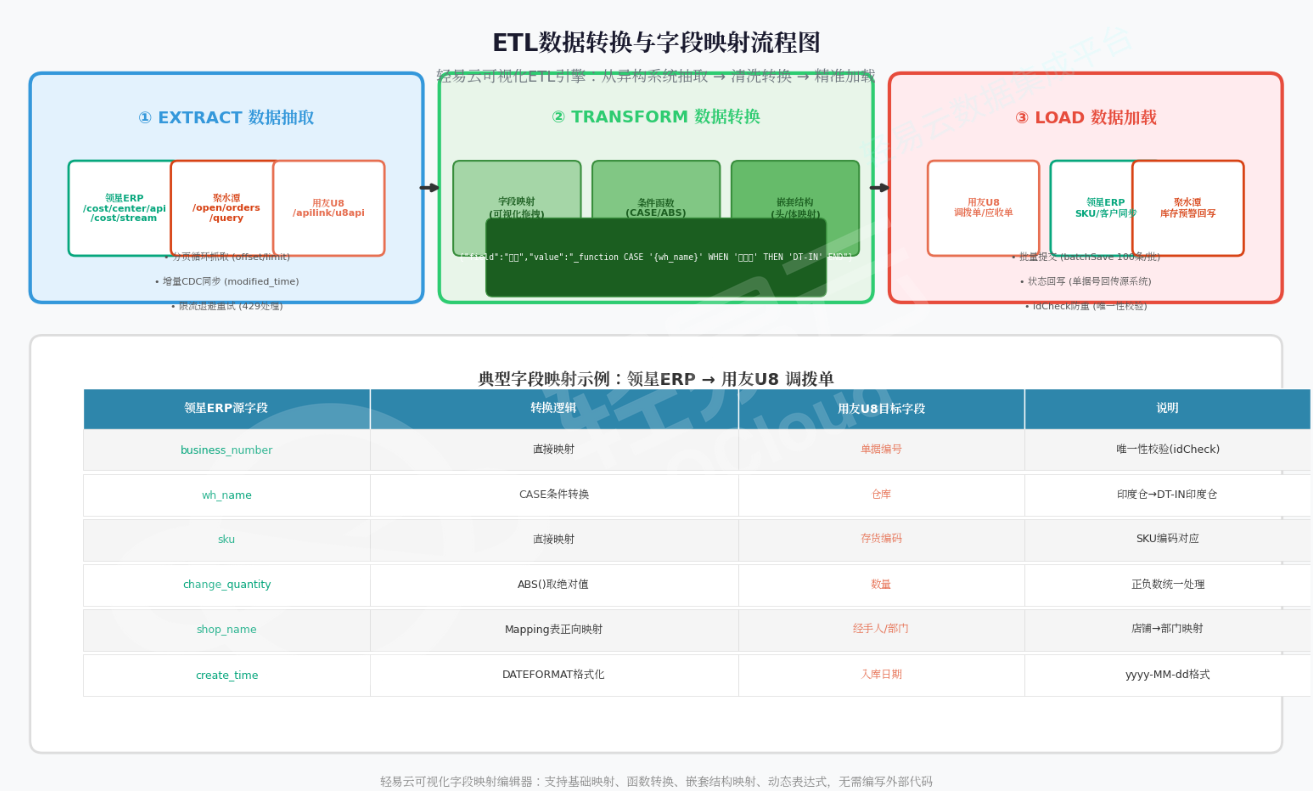
Task: Select the ③ LOAD 数据加载 heading
Action: point(1085,118)
